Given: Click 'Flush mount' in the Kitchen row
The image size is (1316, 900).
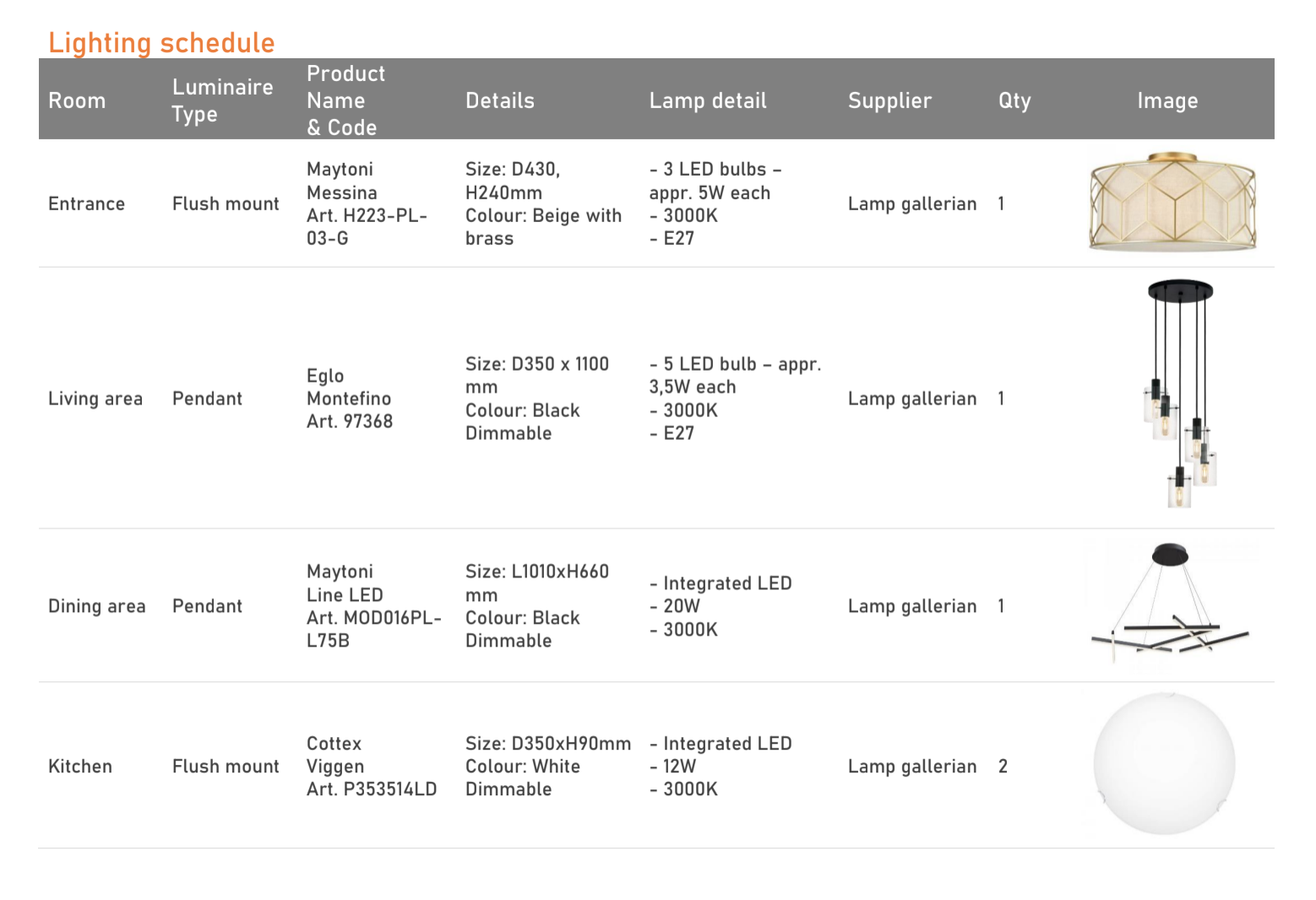Looking at the screenshot, I should pos(226,766).
